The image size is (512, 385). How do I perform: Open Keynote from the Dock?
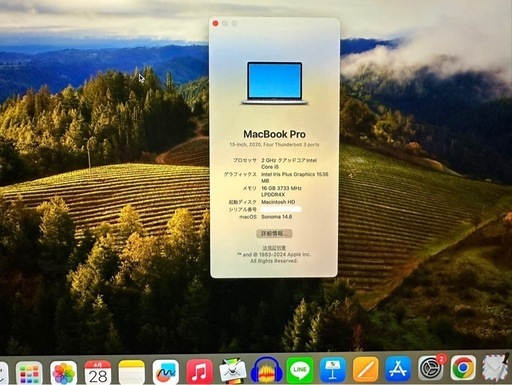point(333,369)
